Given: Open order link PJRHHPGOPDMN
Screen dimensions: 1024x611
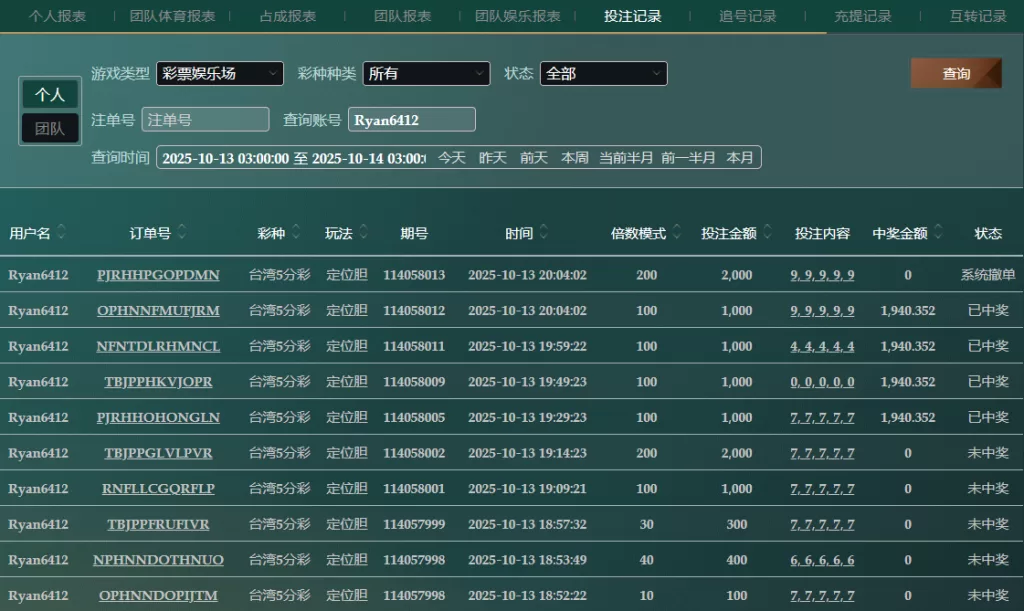Looking at the screenshot, I should point(158,275).
